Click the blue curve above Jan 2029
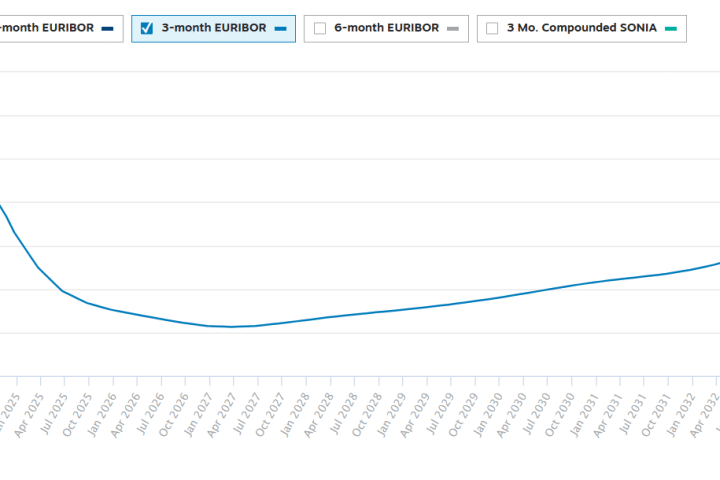Image resolution: width=720 pixels, height=480 pixels. click(x=402, y=310)
